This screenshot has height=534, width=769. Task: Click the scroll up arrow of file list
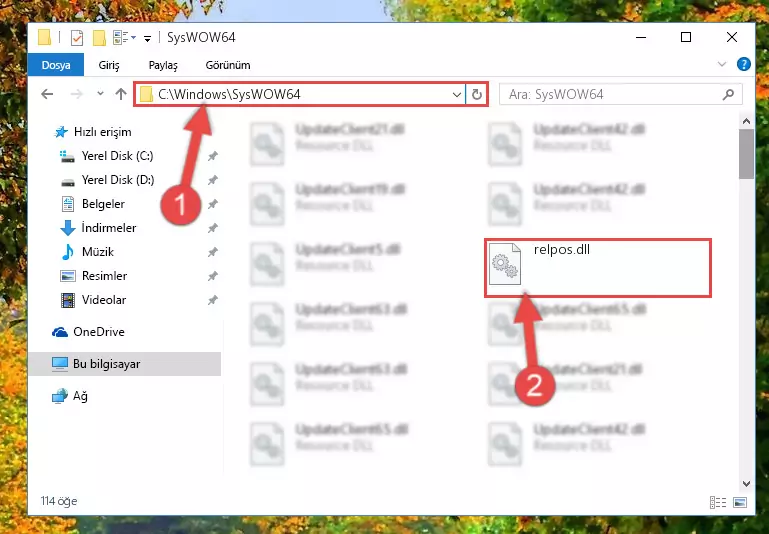click(746, 121)
